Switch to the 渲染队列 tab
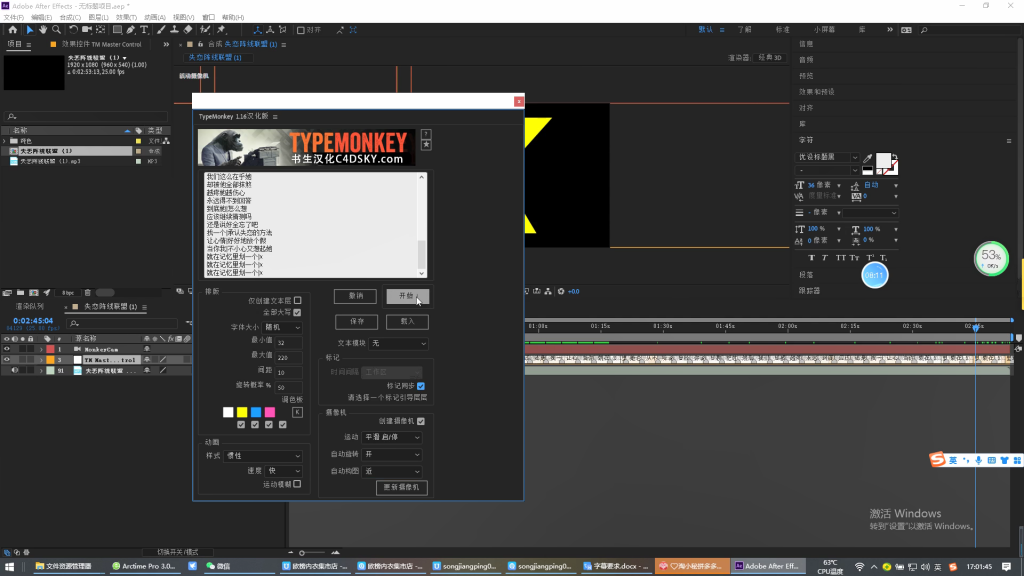The image size is (1024, 576). click(30, 306)
